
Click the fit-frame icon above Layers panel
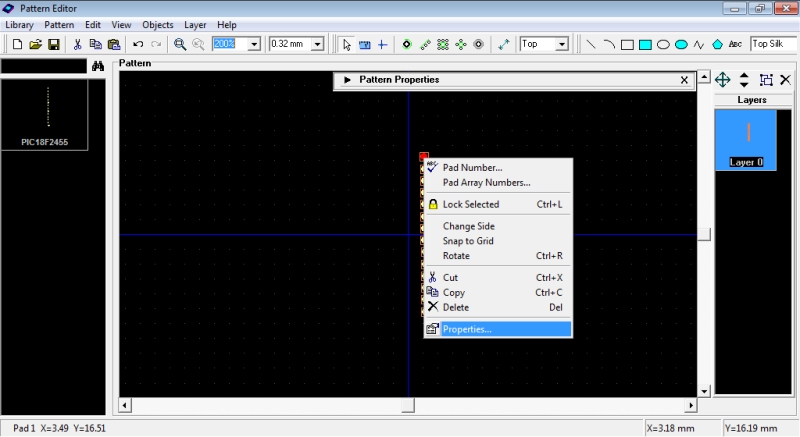pos(766,80)
